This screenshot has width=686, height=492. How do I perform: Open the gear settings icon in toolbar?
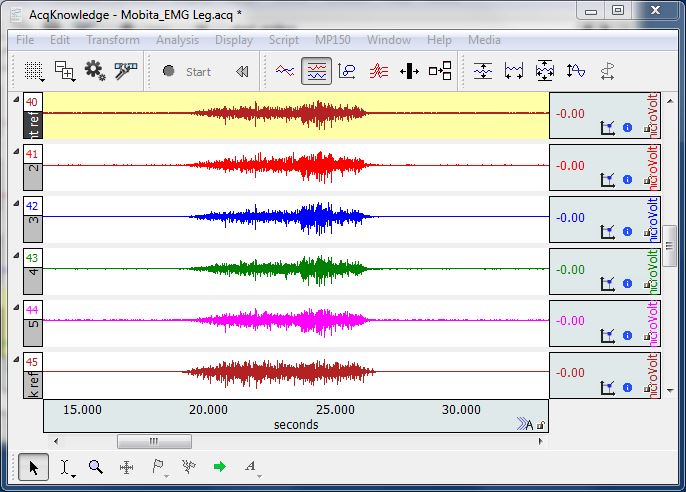pyautogui.click(x=95, y=71)
